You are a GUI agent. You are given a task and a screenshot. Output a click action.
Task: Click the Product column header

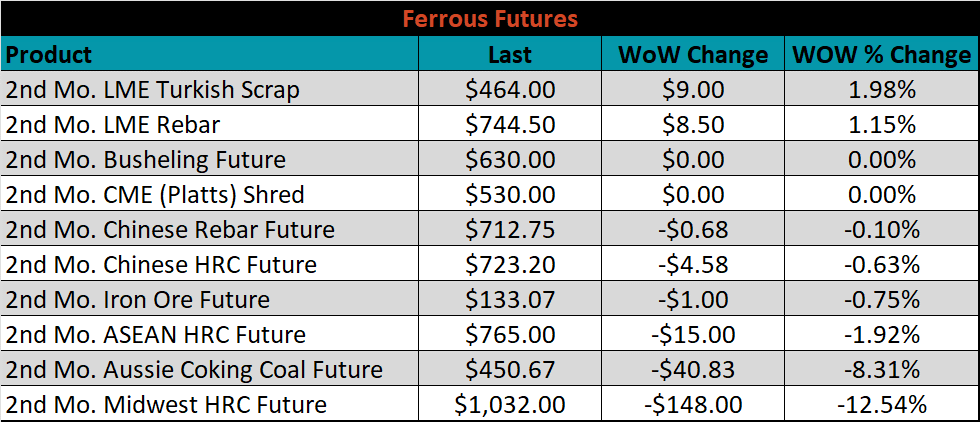209,54
